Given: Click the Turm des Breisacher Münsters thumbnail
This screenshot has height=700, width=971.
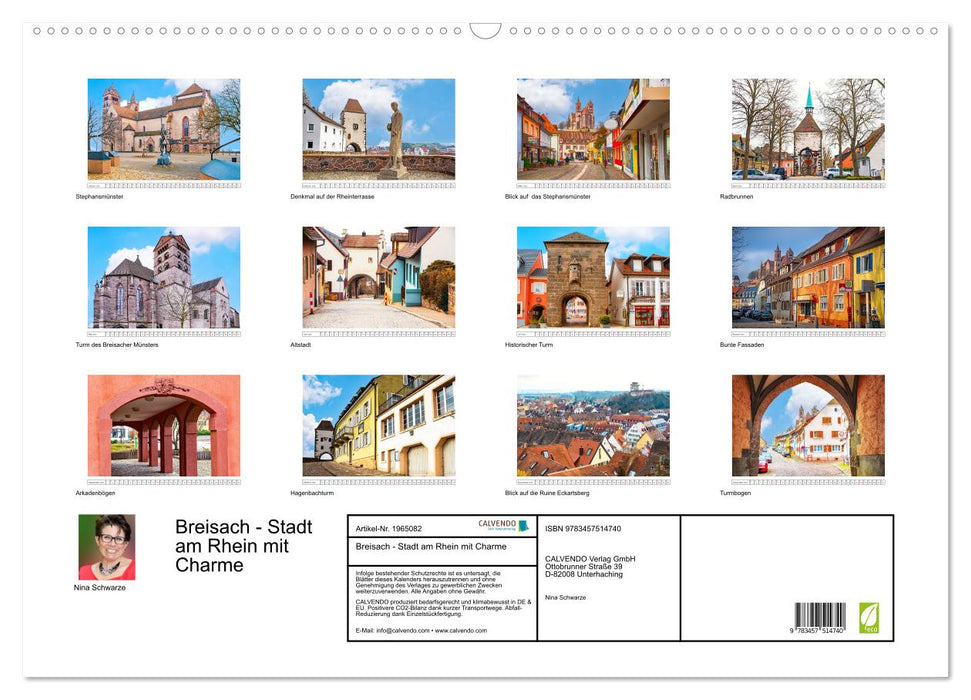Looking at the screenshot, I should click(163, 278).
